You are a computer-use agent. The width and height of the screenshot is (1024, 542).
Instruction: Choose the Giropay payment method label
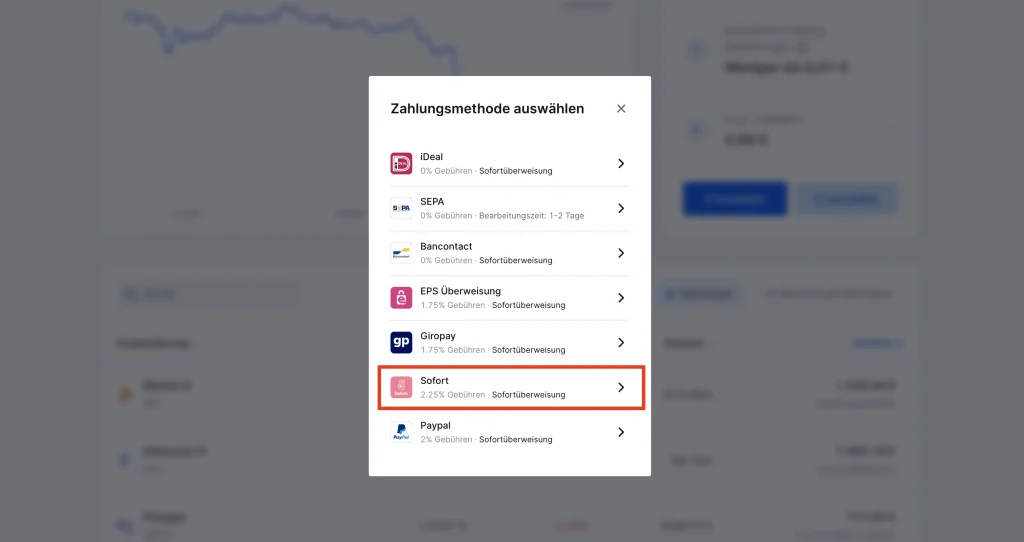[x=438, y=336]
